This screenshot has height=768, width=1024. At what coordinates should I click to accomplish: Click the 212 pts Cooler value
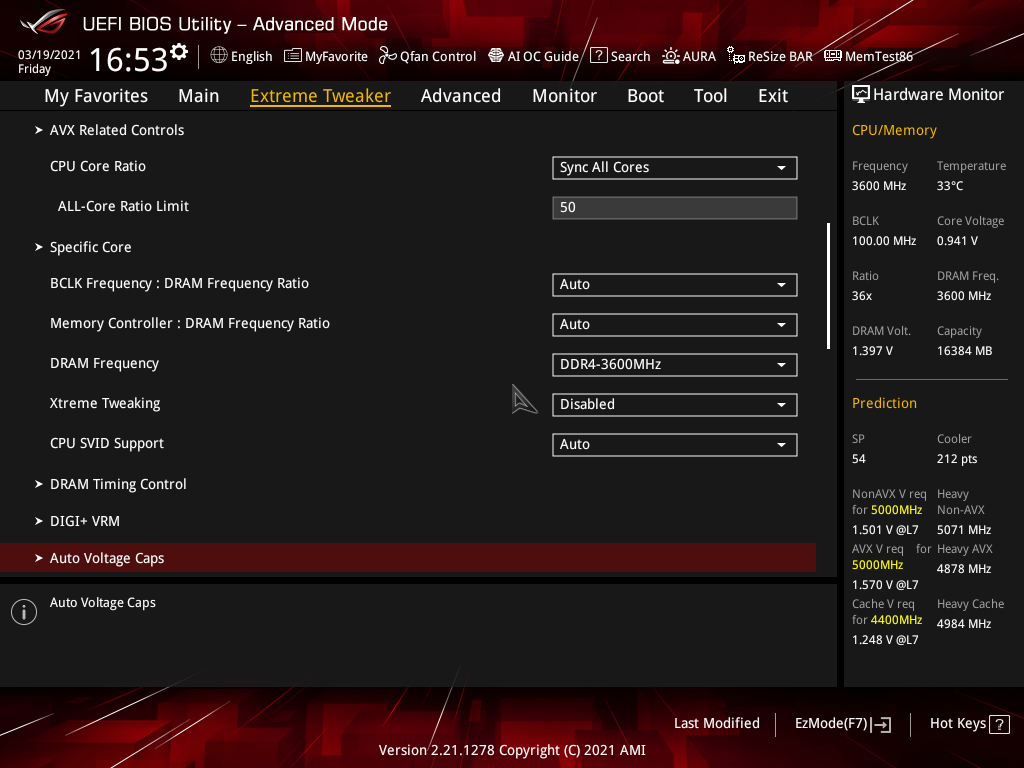tap(957, 458)
